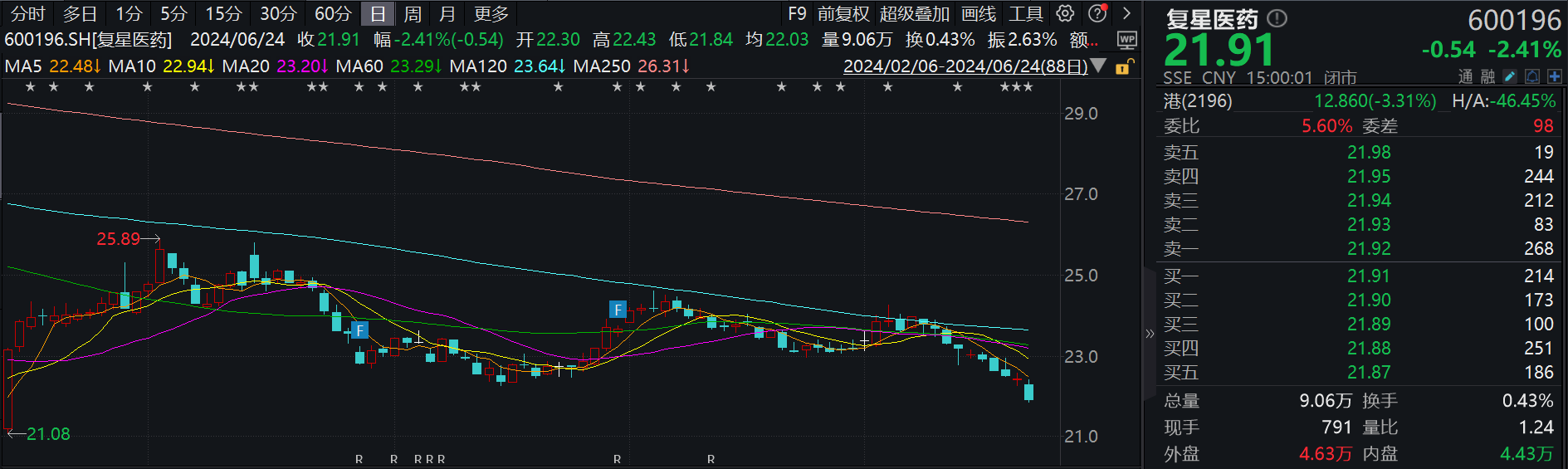Image resolution: width=1568 pixels, height=469 pixels.
Task: Click the 融 margin tag
Action: pyautogui.click(x=1487, y=76)
